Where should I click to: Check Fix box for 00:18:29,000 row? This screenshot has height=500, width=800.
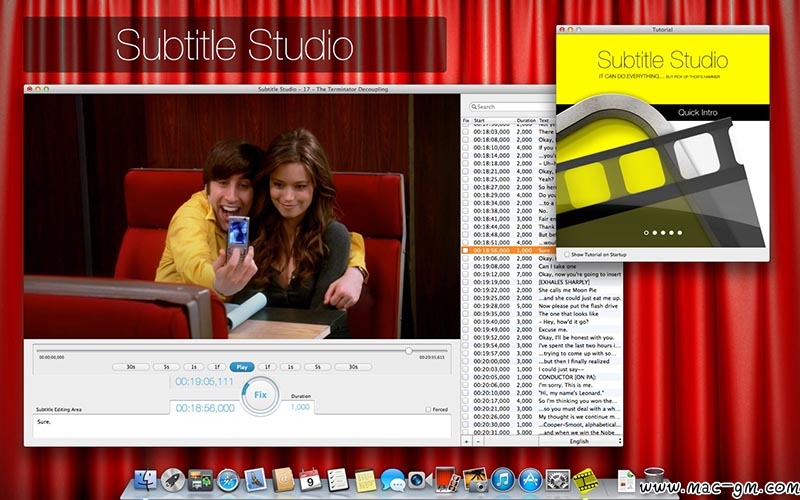(465, 195)
